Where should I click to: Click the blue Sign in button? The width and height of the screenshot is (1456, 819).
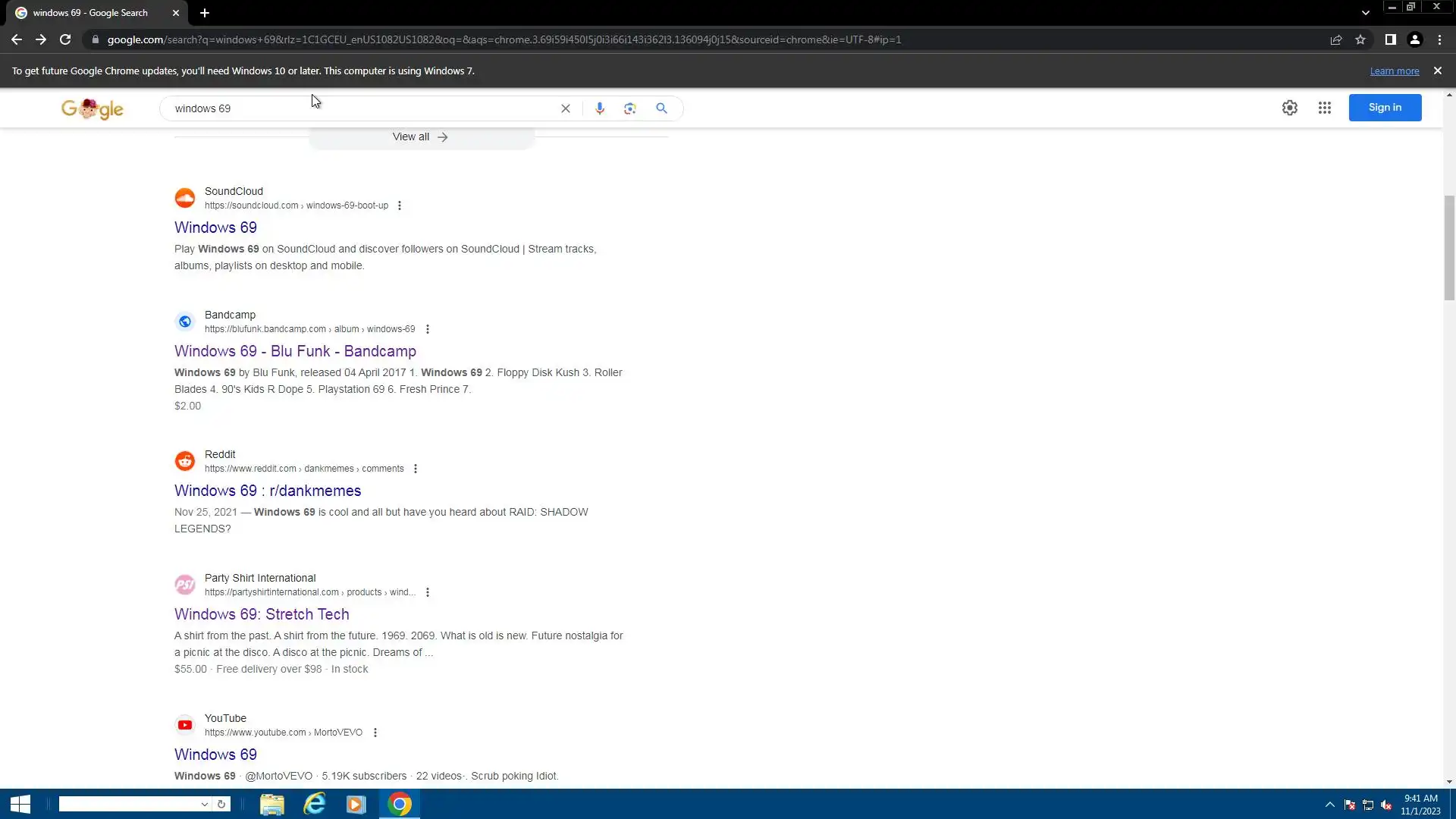point(1384,108)
